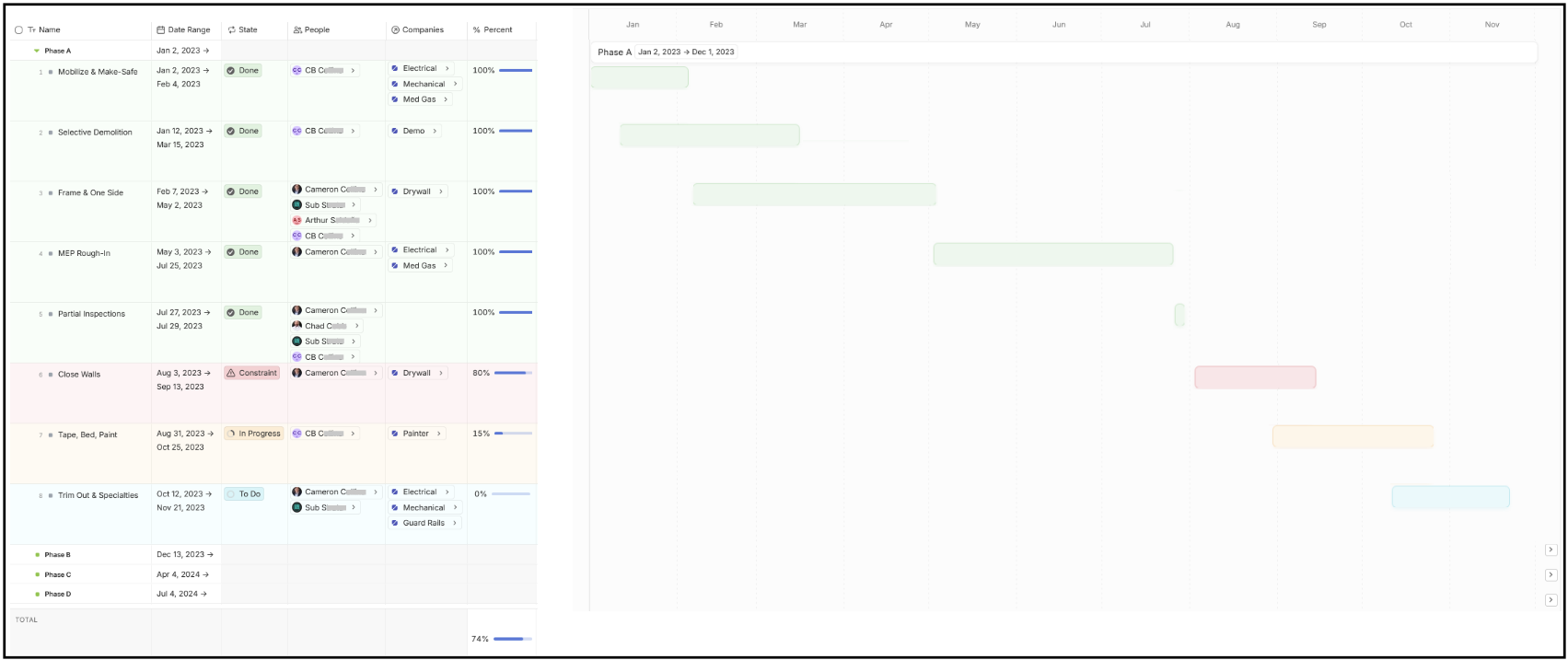Viewport: 1568px width, 660px height.
Task: Click the Done state of Mobilize & Make-Safe
Action: point(243,71)
